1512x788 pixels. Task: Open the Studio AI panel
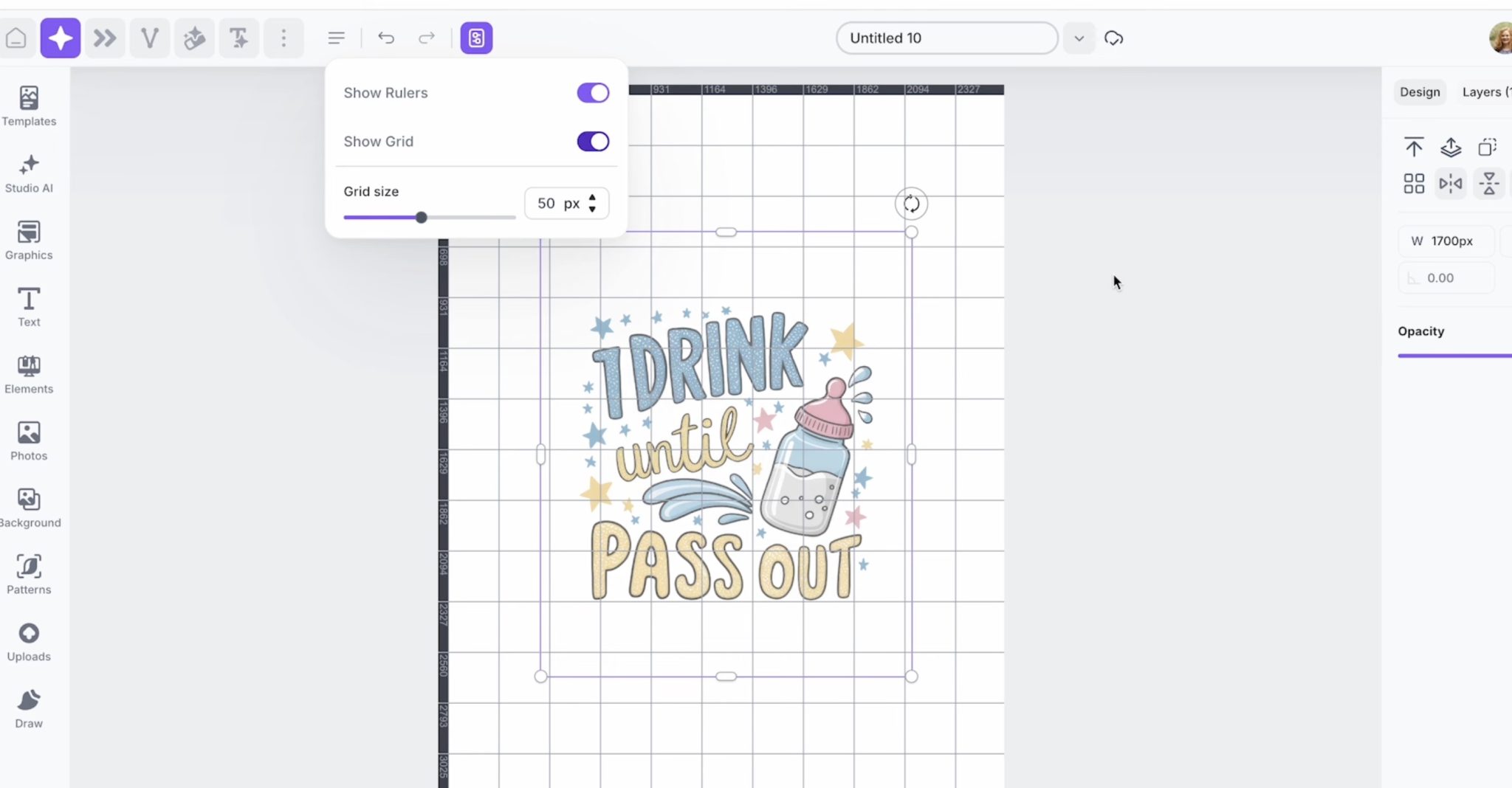pyautogui.click(x=29, y=173)
